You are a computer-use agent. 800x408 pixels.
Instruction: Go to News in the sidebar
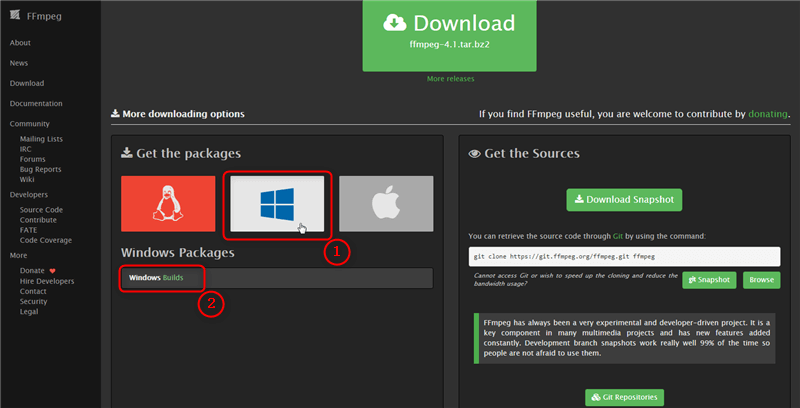19,63
